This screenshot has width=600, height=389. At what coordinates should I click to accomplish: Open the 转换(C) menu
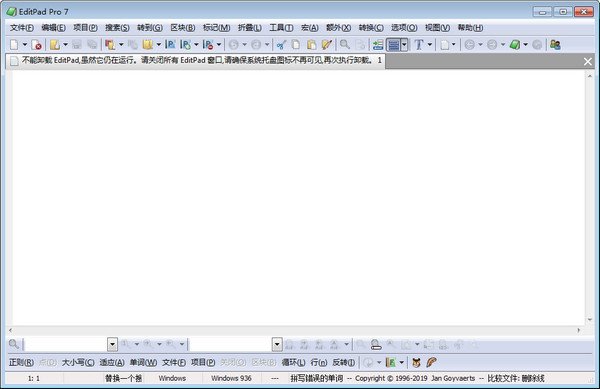coord(371,28)
